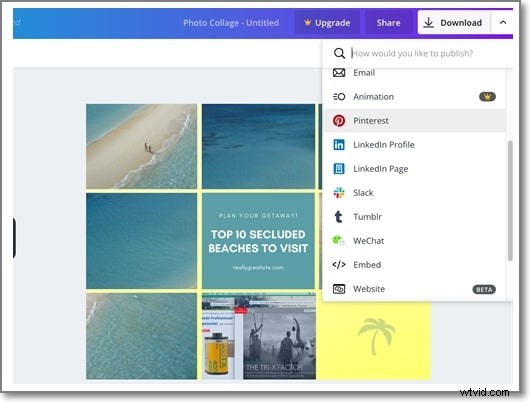
Task: Click the 'PLAN YOUR GETAWAY!' text
Action: tap(258, 215)
